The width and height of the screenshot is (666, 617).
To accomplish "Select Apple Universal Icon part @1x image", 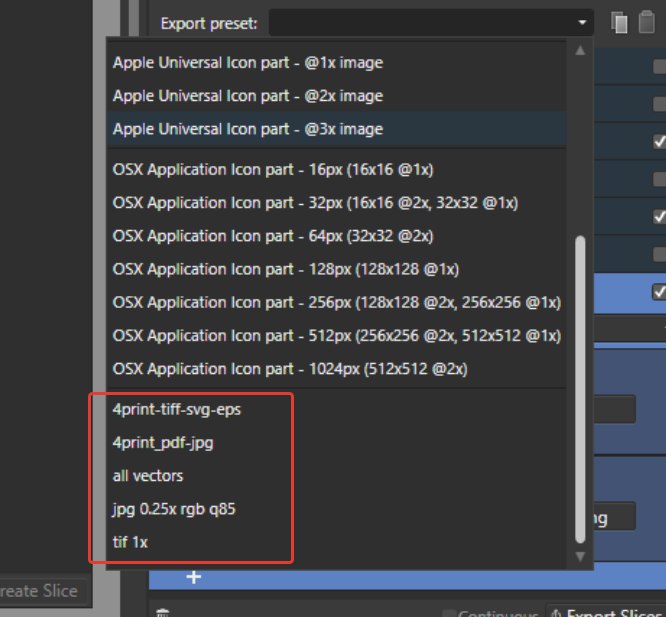I will coord(336,63).
